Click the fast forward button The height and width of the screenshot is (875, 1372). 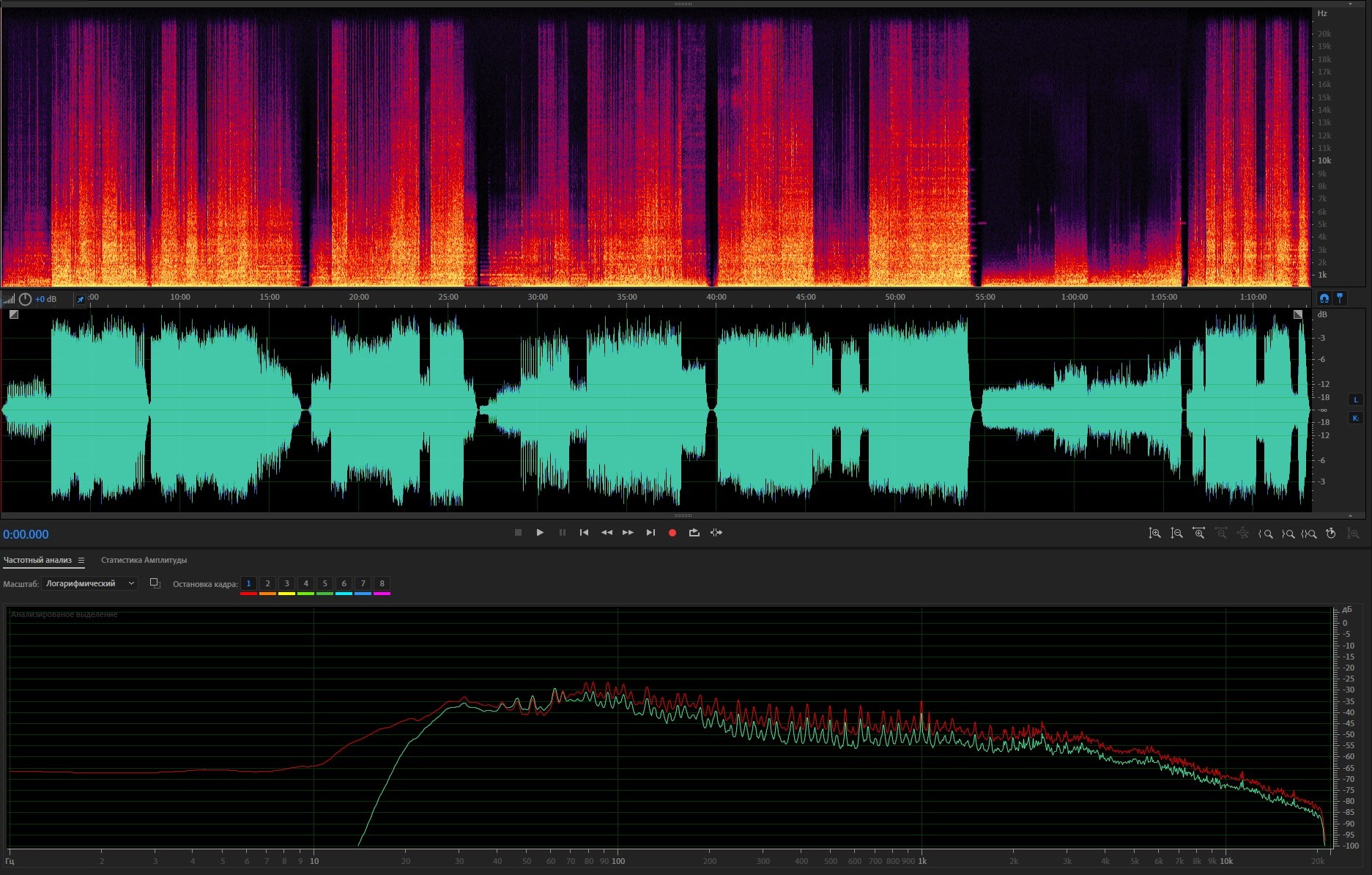click(x=628, y=533)
